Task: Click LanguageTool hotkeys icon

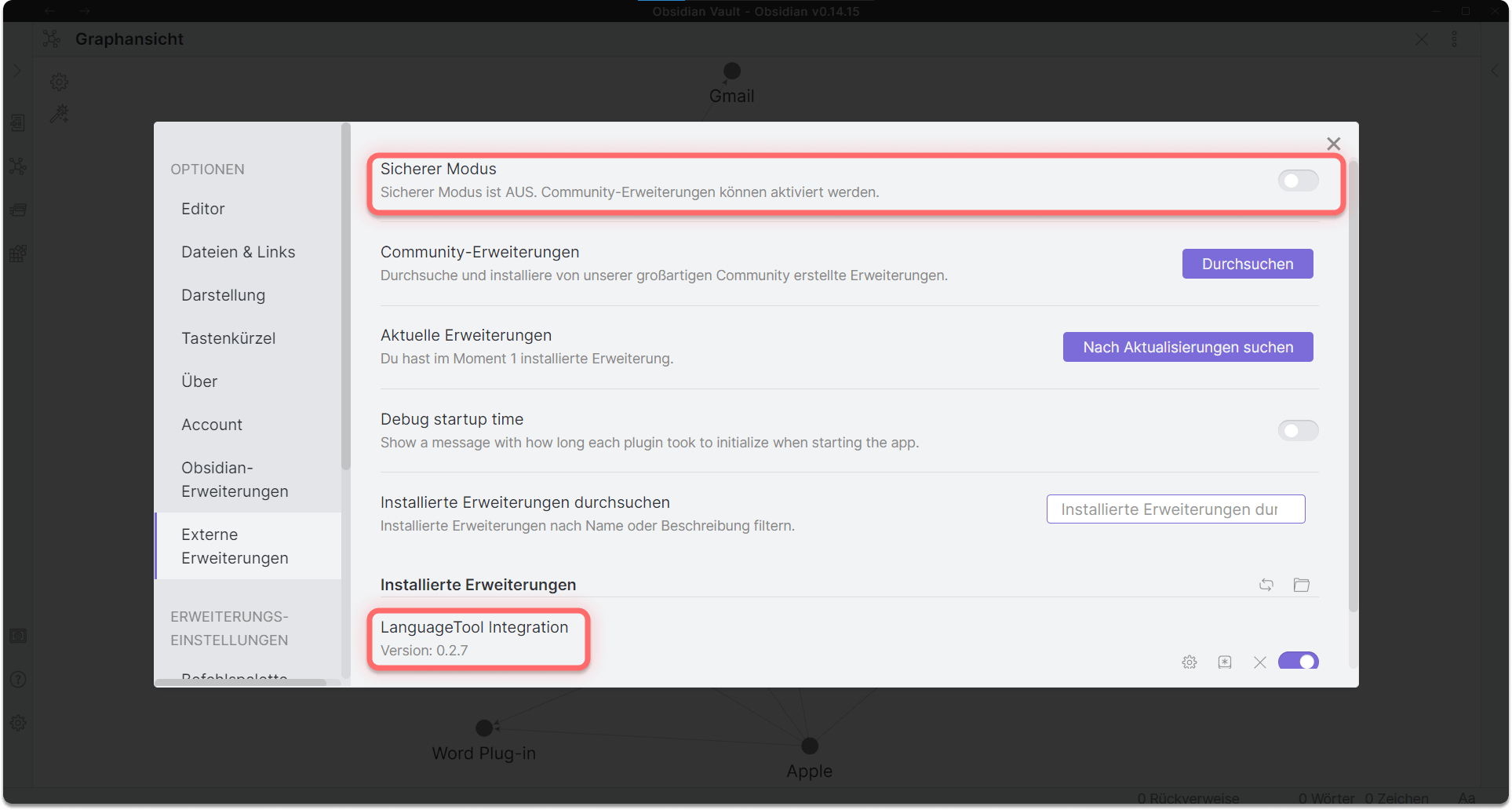Action: pyautogui.click(x=1225, y=662)
